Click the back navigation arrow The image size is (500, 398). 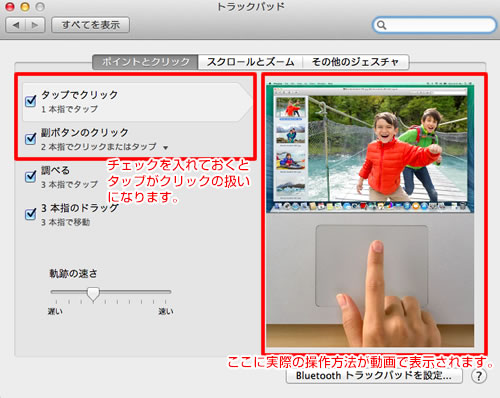16,25
